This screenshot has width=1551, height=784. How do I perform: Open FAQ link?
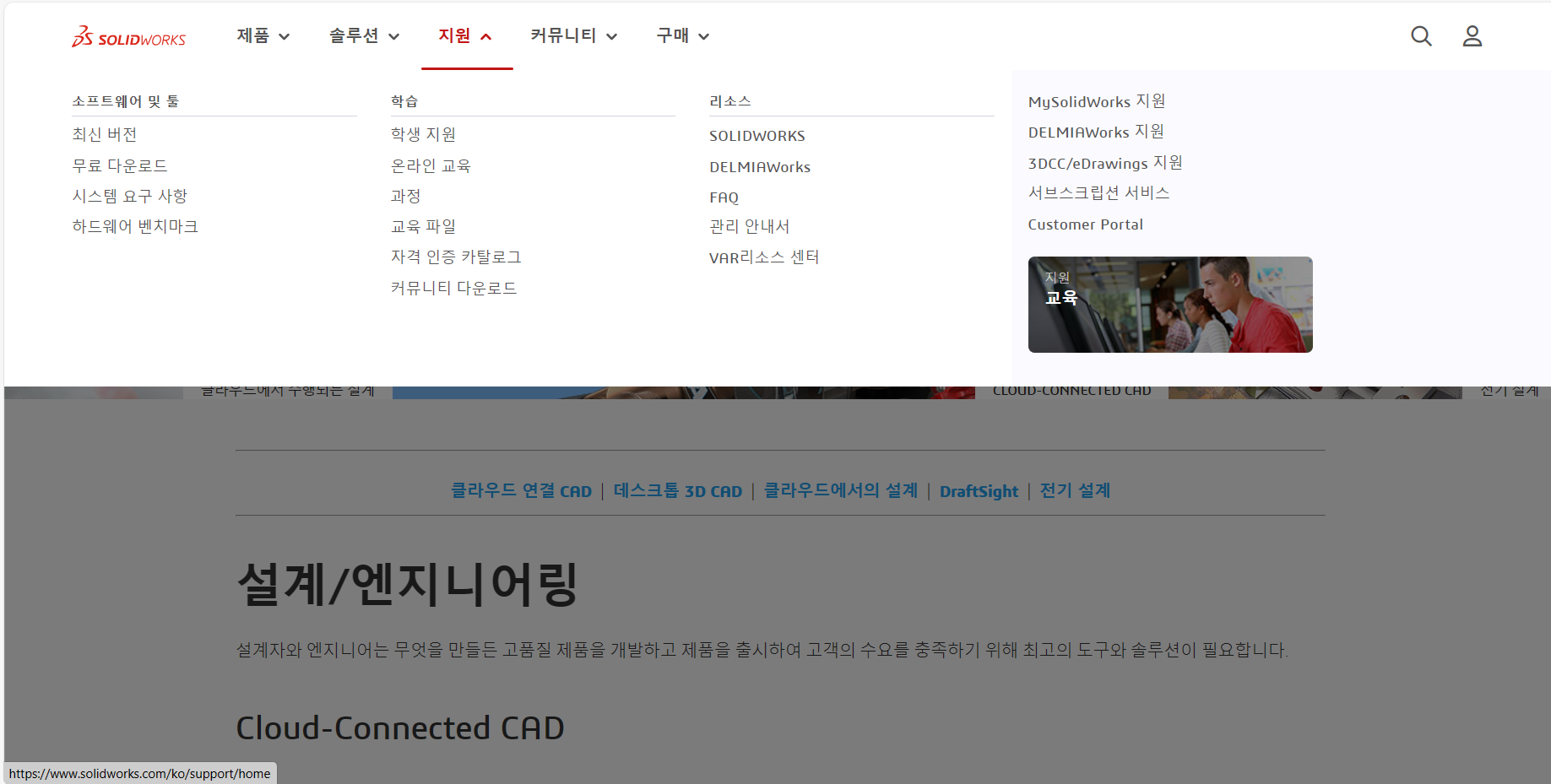coord(724,197)
